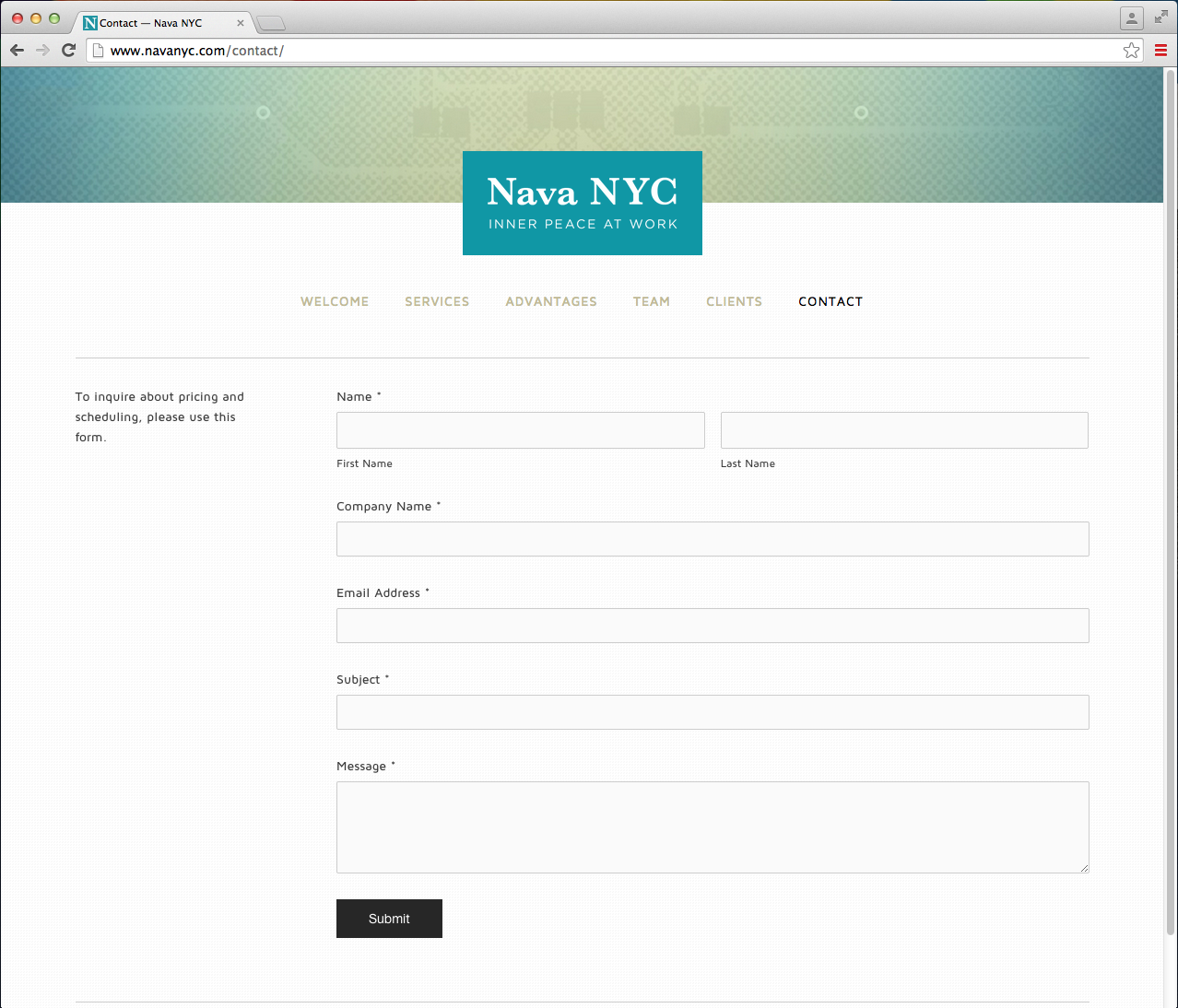Click the address bar URL
The width and height of the screenshot is (1178, 1008).
point(197,51)
